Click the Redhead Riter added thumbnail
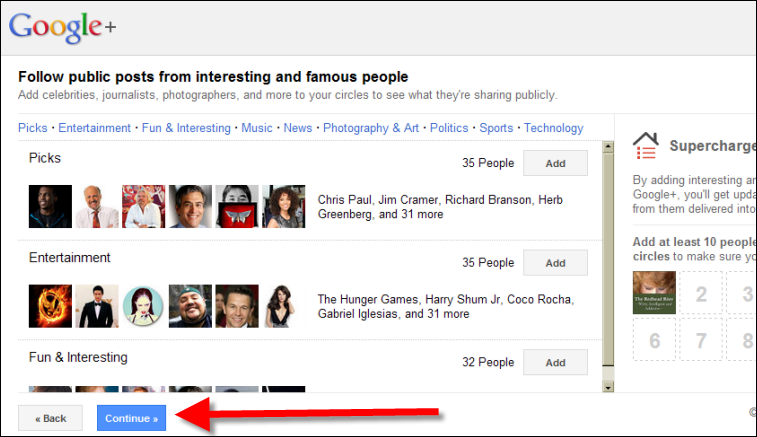The height and width of the screenshot is (437, 757). coord(654,292)
